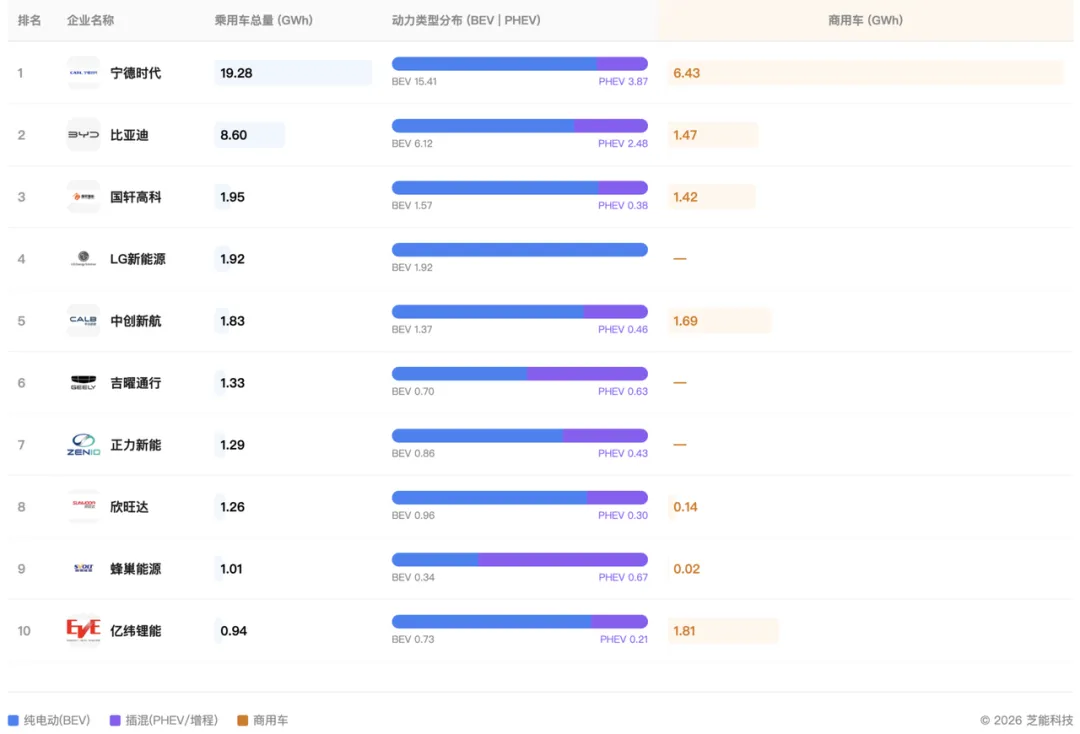The image size is (1080, 734).
Task: Click the 蜂巢能源 SVOLT logo icon
Action: pos(83,569)
